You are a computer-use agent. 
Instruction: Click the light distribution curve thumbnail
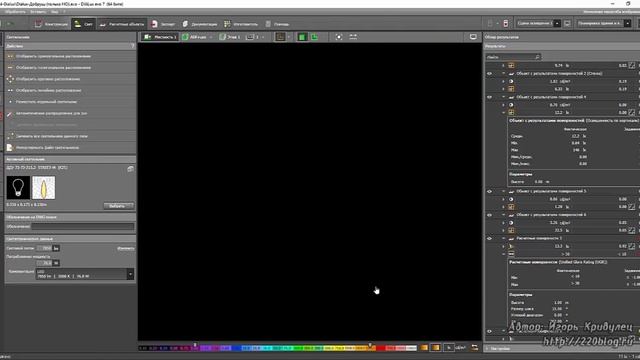[44, 188]
